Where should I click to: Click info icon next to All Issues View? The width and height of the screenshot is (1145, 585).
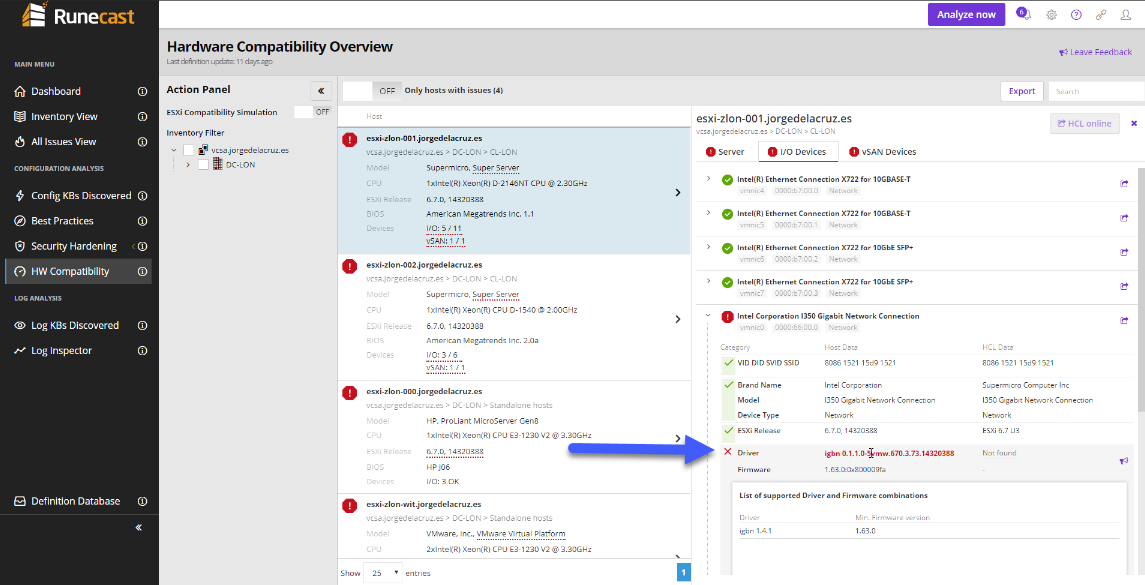tap(142, 142)
